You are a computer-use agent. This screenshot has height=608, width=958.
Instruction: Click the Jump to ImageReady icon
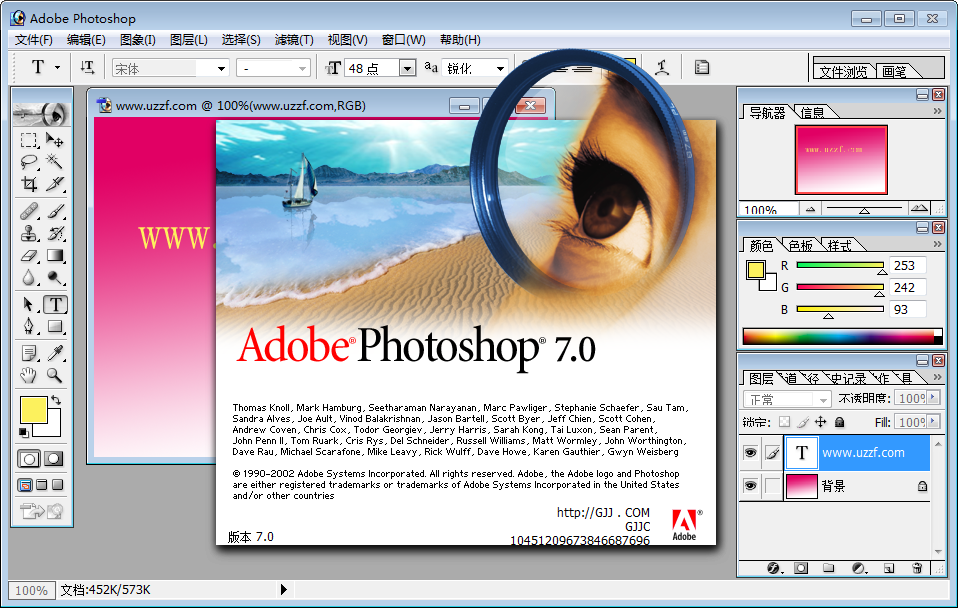[x=42, y=510]
